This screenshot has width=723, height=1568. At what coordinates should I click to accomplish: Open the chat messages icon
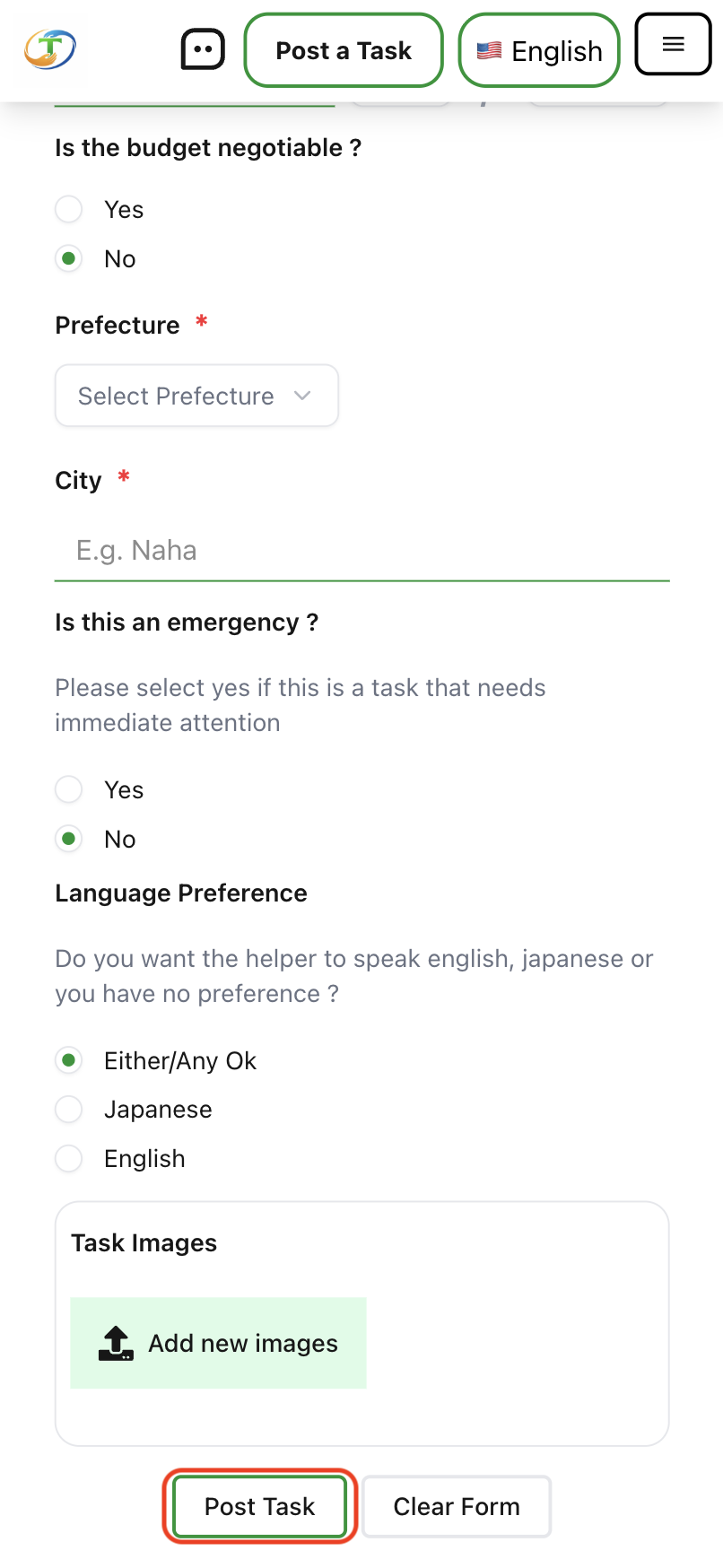203,50
